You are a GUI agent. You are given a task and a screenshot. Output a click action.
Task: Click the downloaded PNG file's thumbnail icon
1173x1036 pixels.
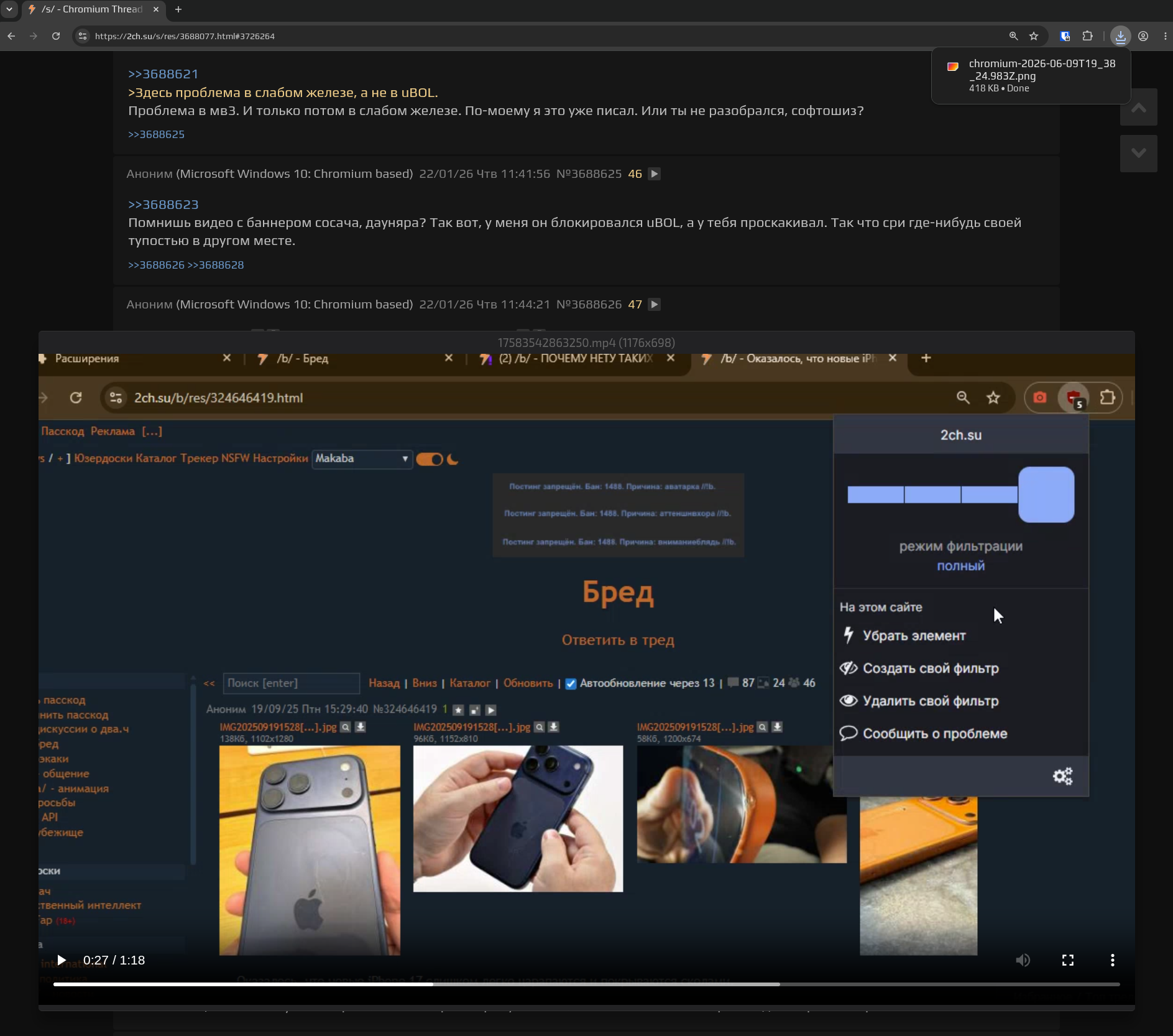click(x=952, y=67)
